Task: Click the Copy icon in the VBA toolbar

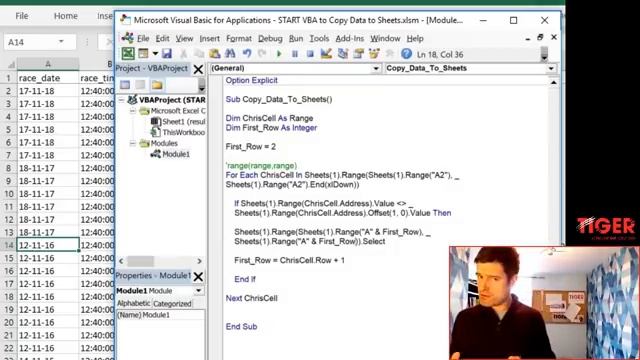Action: coord(199,53)
